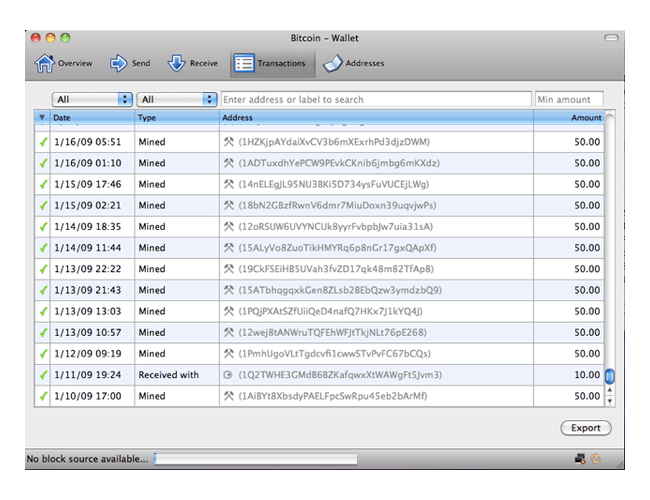Focus the Min amount field

pyautogui.click(x=569, y=100)
